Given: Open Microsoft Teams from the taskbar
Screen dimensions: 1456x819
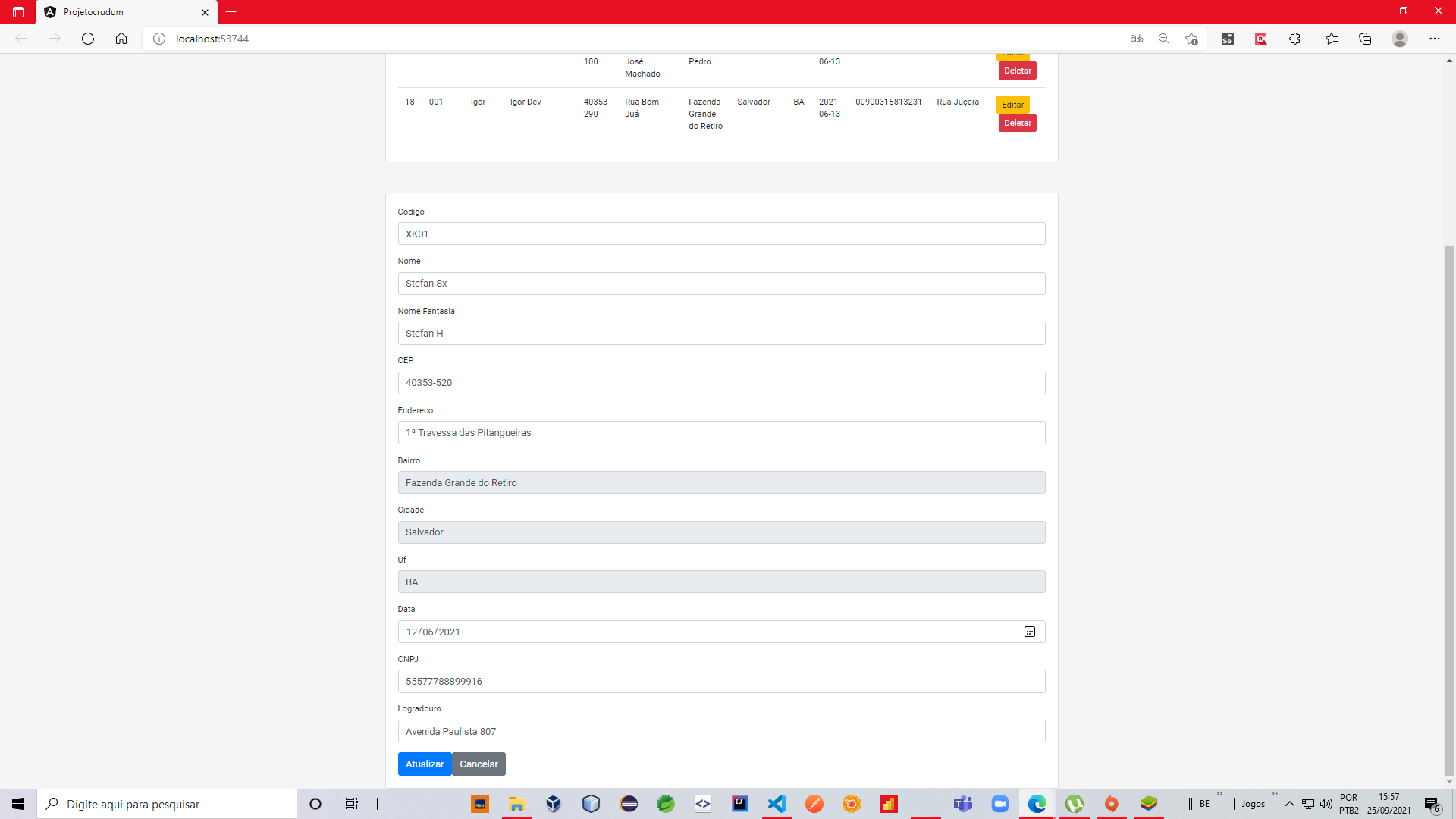Looking at the screenshot, I should click(964, 804).
